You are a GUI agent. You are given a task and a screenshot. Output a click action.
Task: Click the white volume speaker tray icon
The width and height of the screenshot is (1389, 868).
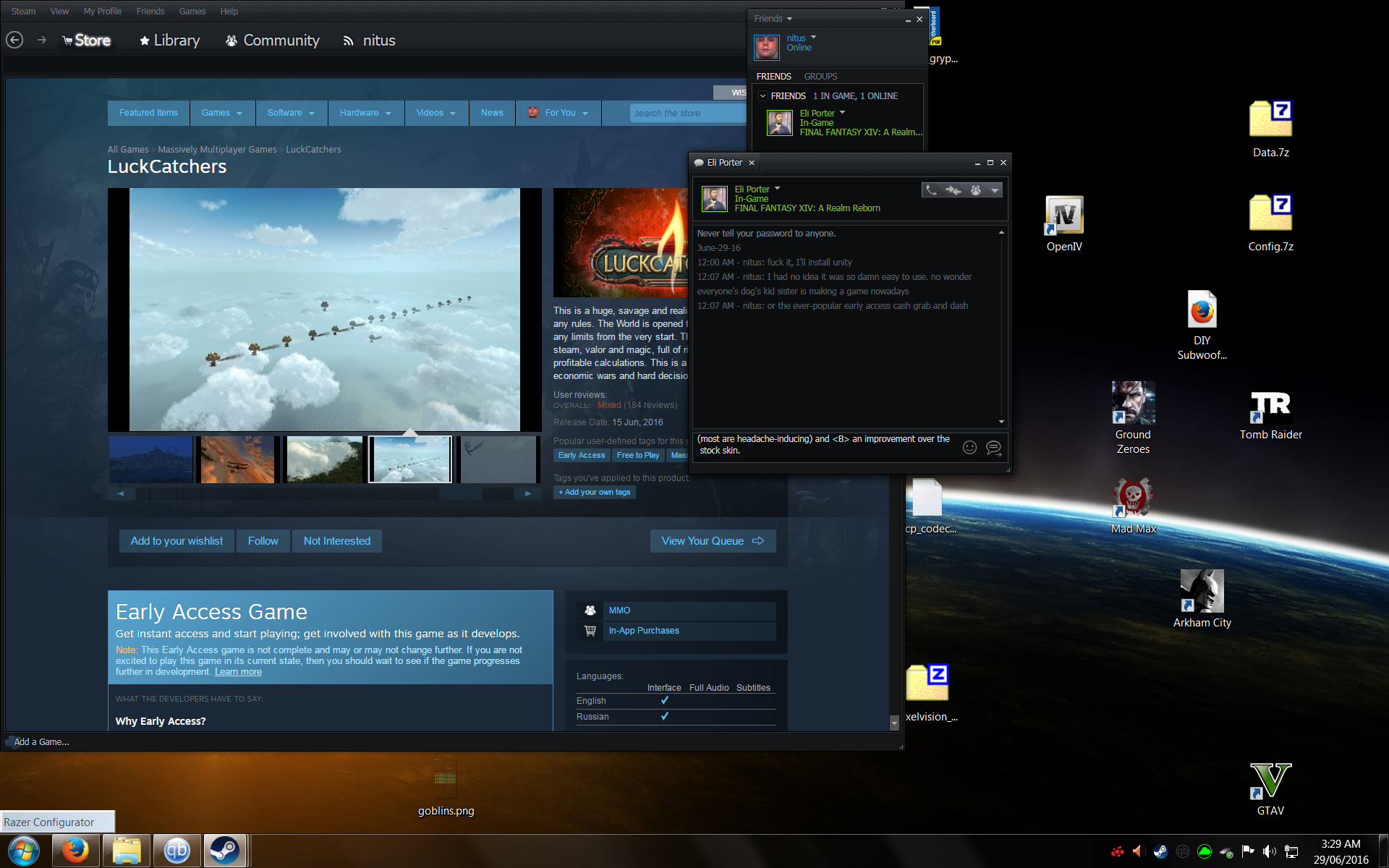tap(1270, 851)
